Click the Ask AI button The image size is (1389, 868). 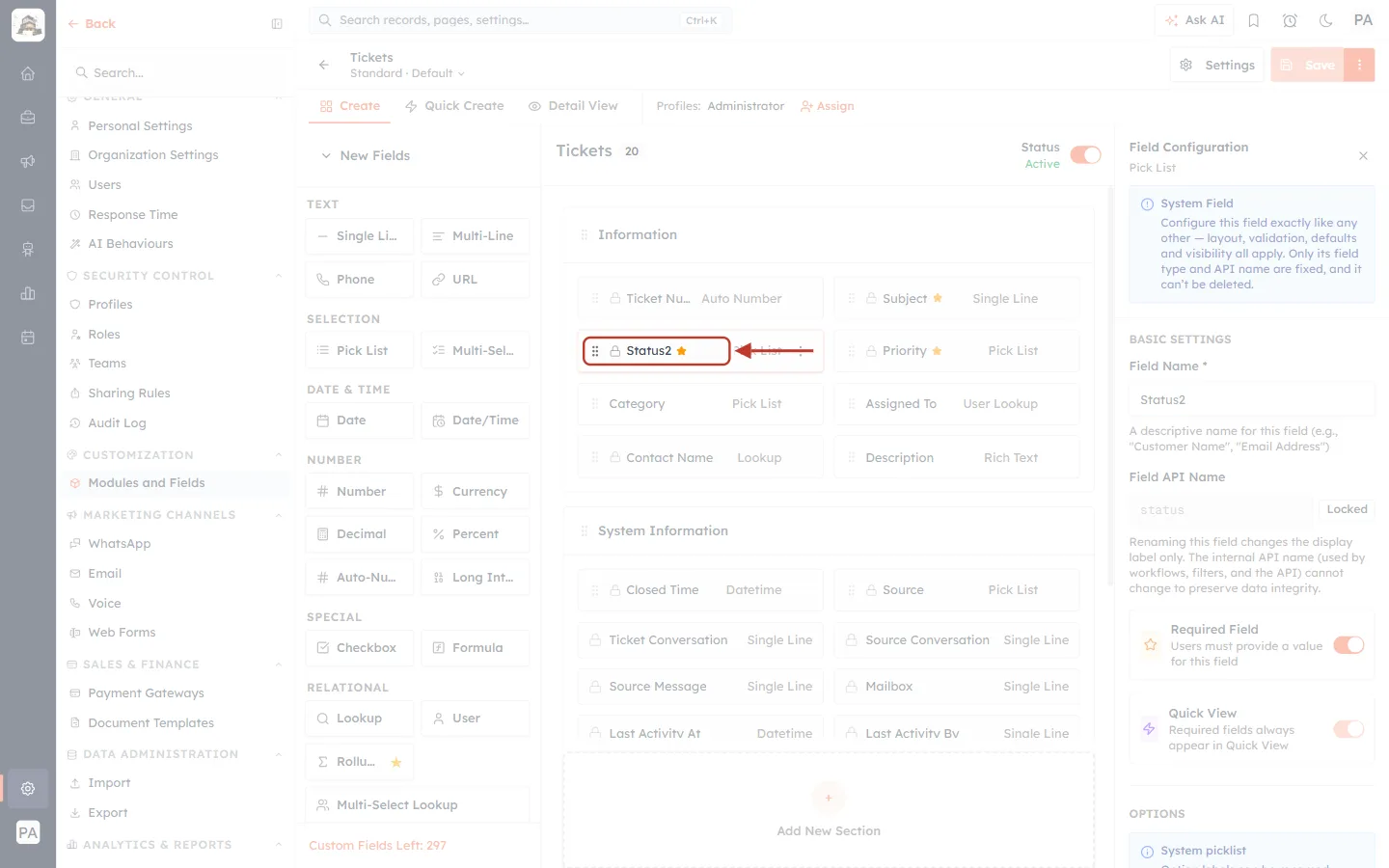click(1194, 20)
